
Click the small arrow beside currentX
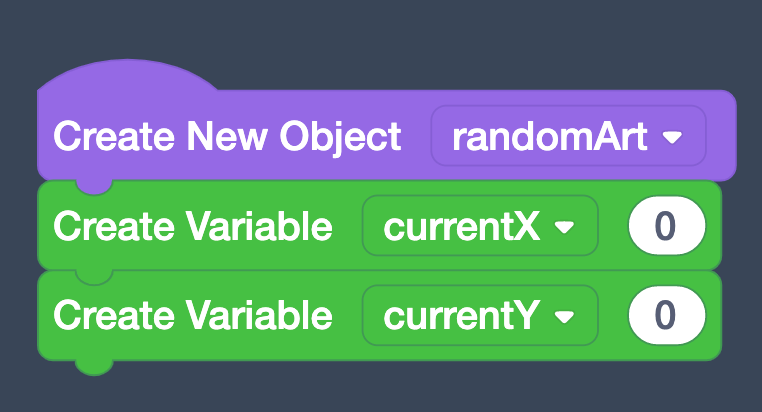point(565,229)
